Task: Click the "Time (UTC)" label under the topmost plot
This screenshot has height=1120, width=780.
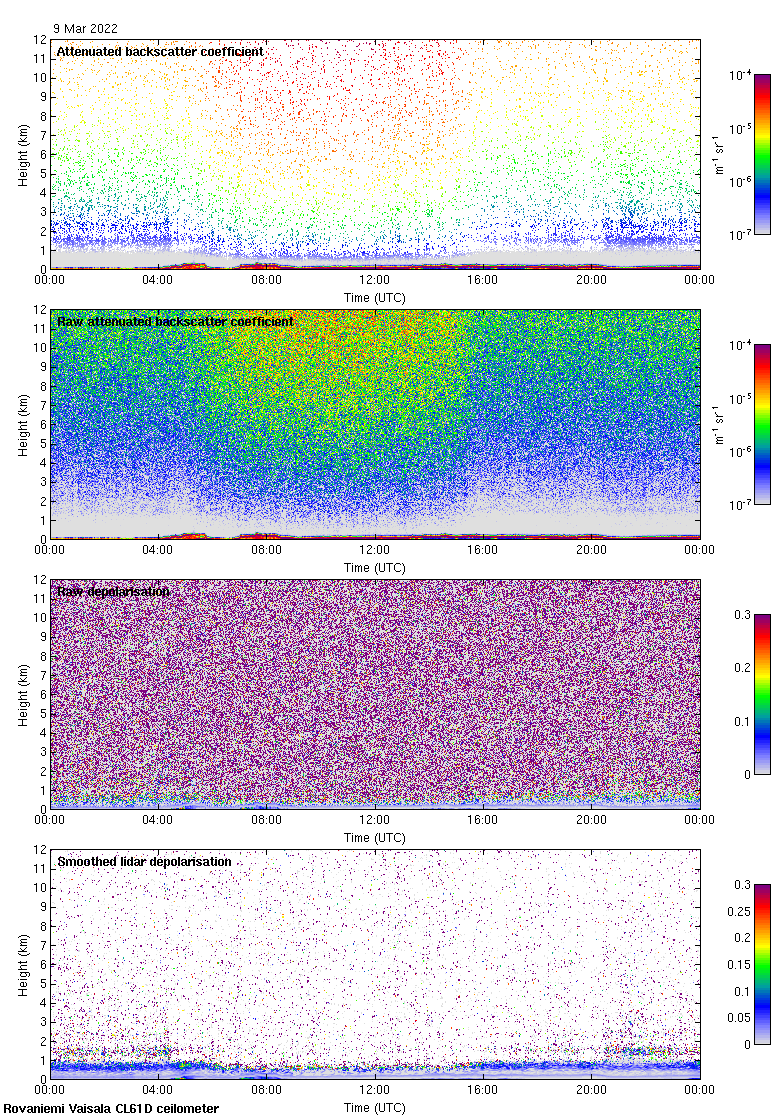Action: click(374, 298)
